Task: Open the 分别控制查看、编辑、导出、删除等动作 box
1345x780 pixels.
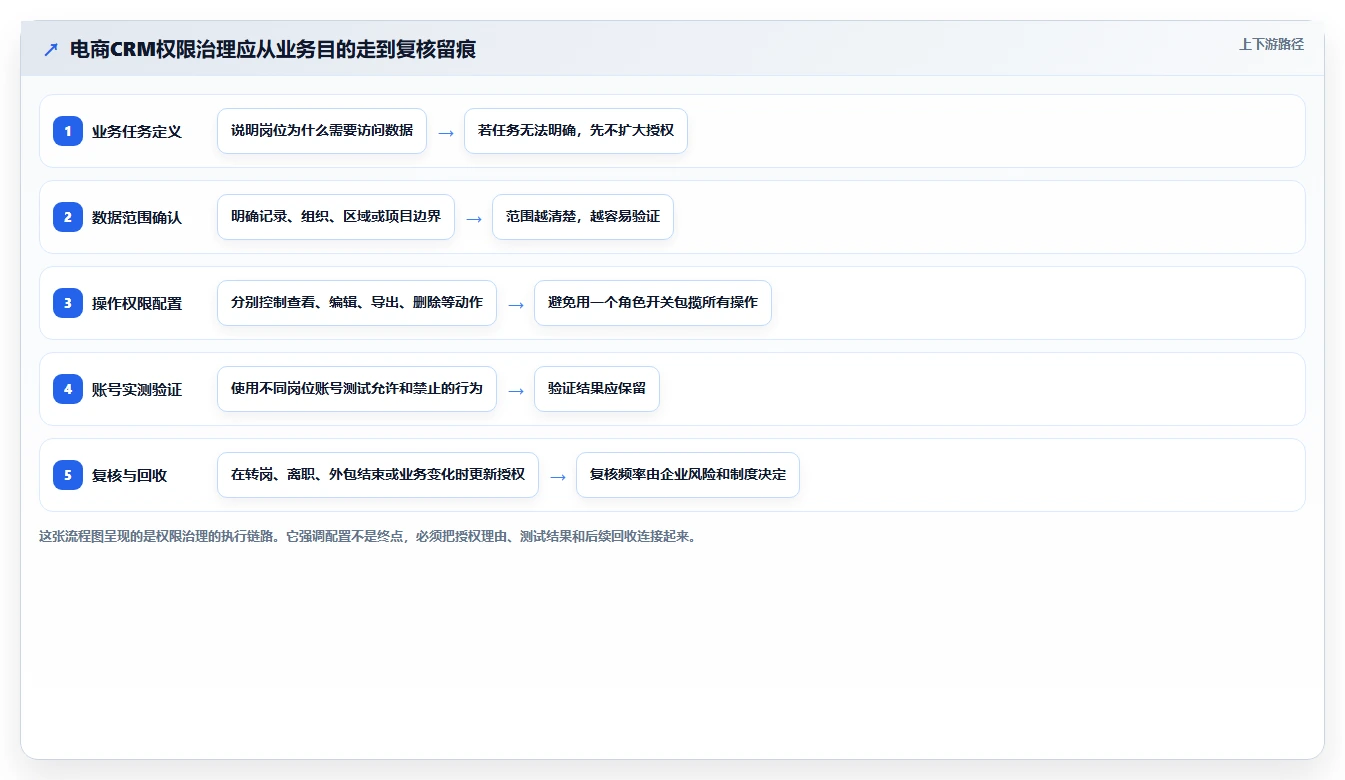Action: (357, 303)
